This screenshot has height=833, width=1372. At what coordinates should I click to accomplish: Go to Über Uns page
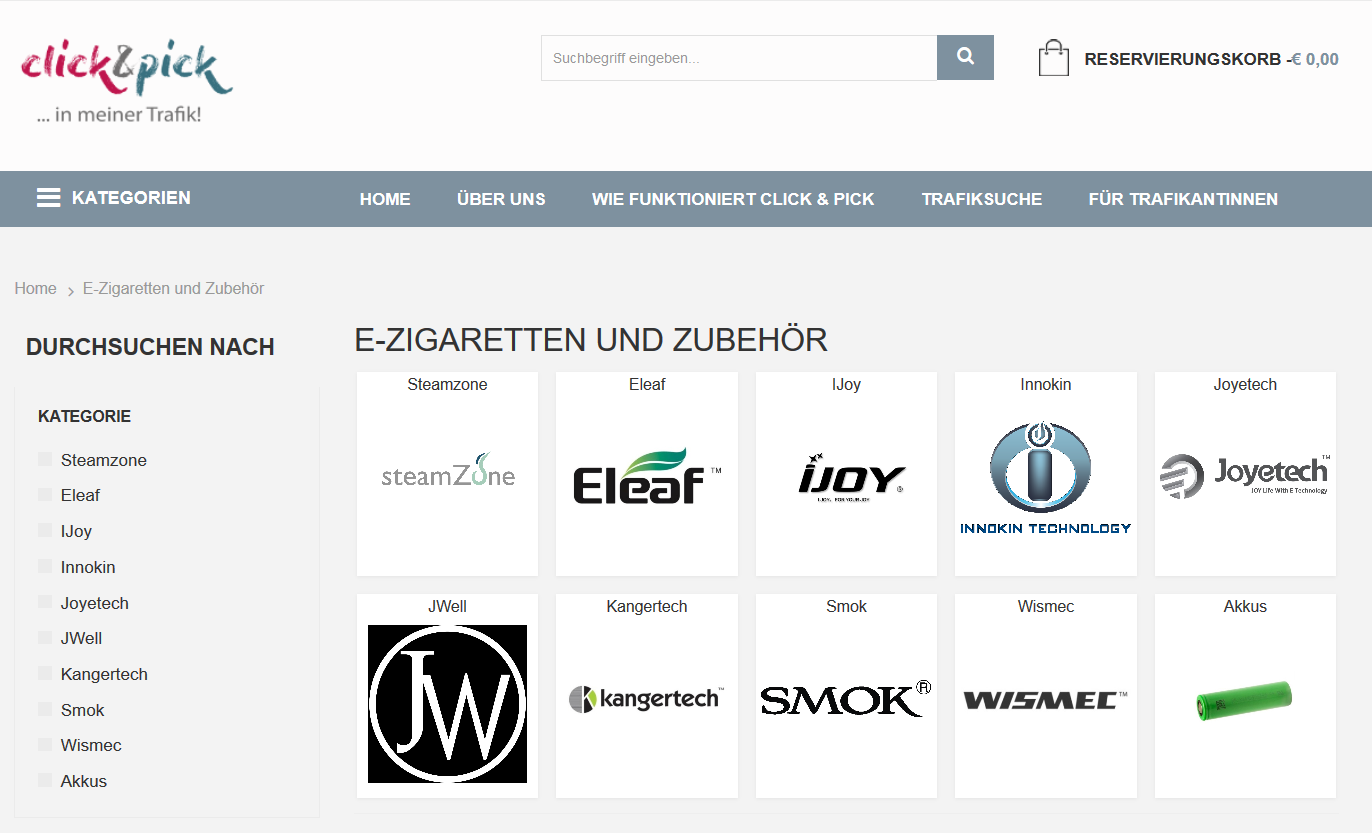click(501, 199)
